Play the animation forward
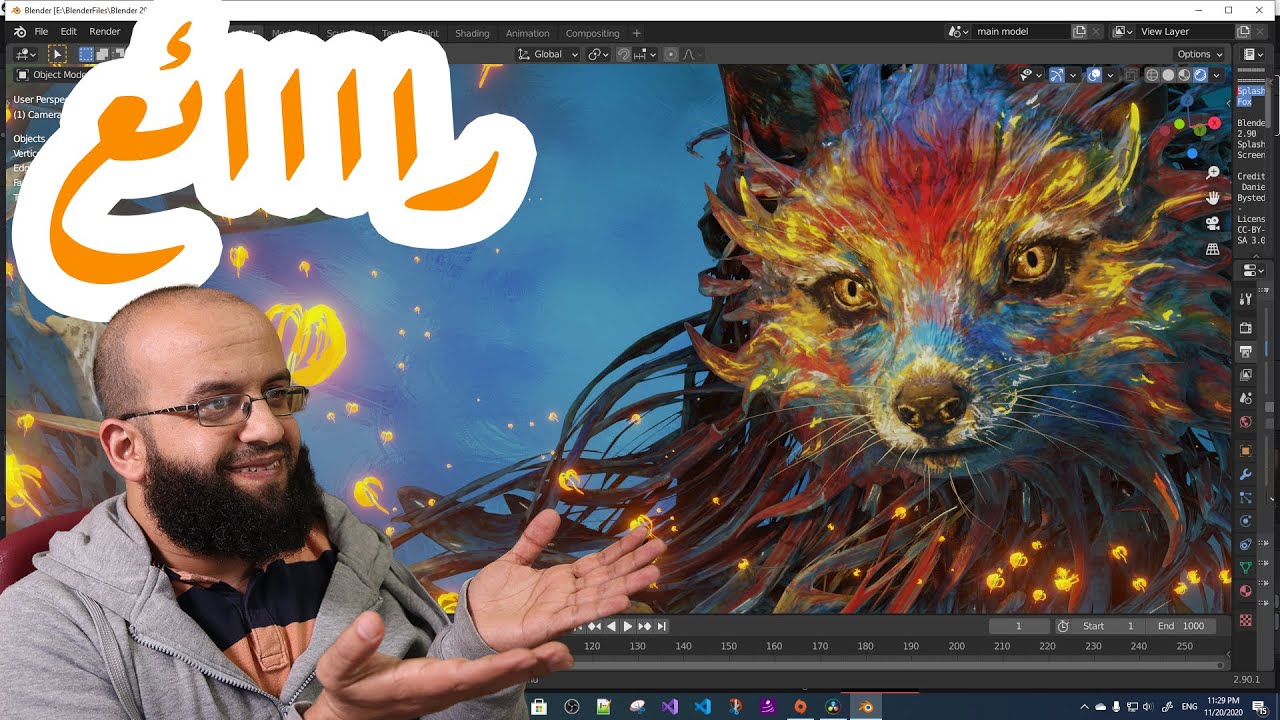This screenshot has width=1280, height=720. (x=627, y=626)
